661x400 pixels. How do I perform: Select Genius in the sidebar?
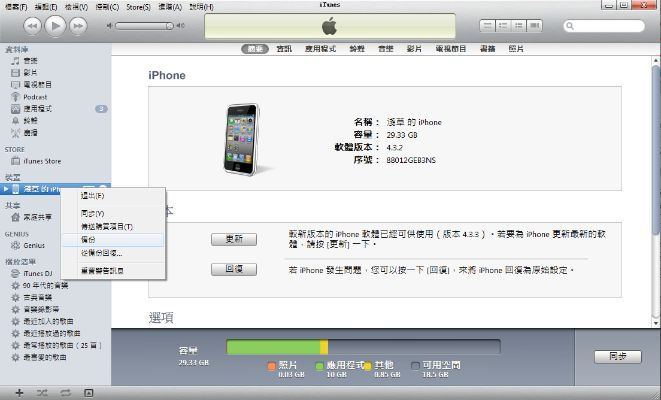(x=34, y=245)
